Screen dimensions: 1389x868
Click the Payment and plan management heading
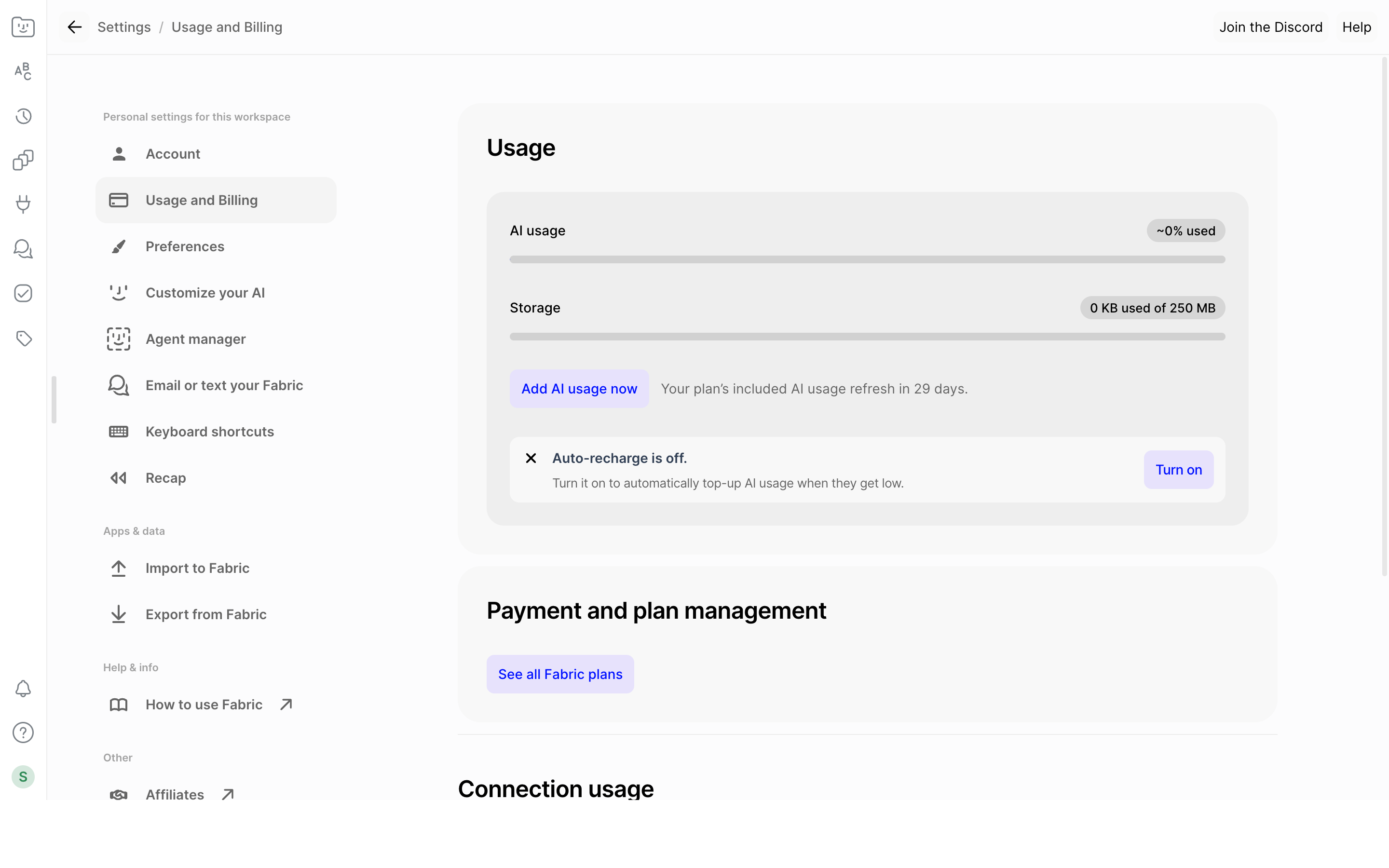tap(656, 610)
